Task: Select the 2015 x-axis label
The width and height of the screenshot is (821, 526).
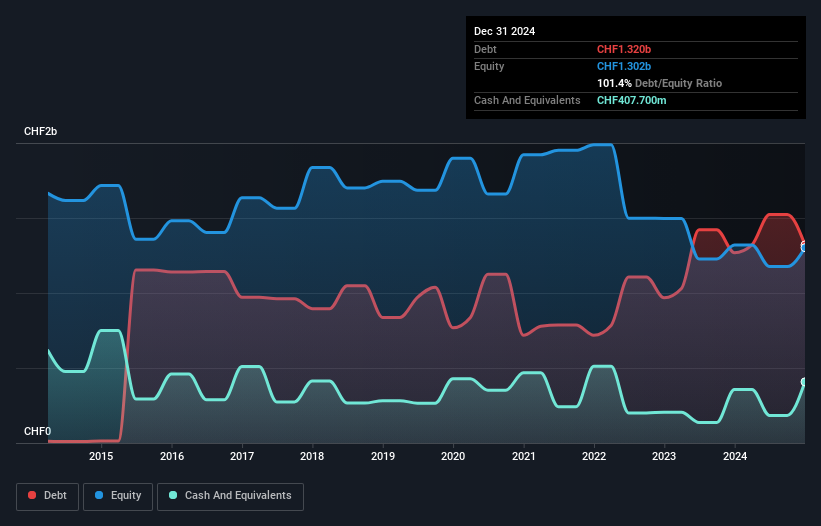Action: click(x=101, y=456)
